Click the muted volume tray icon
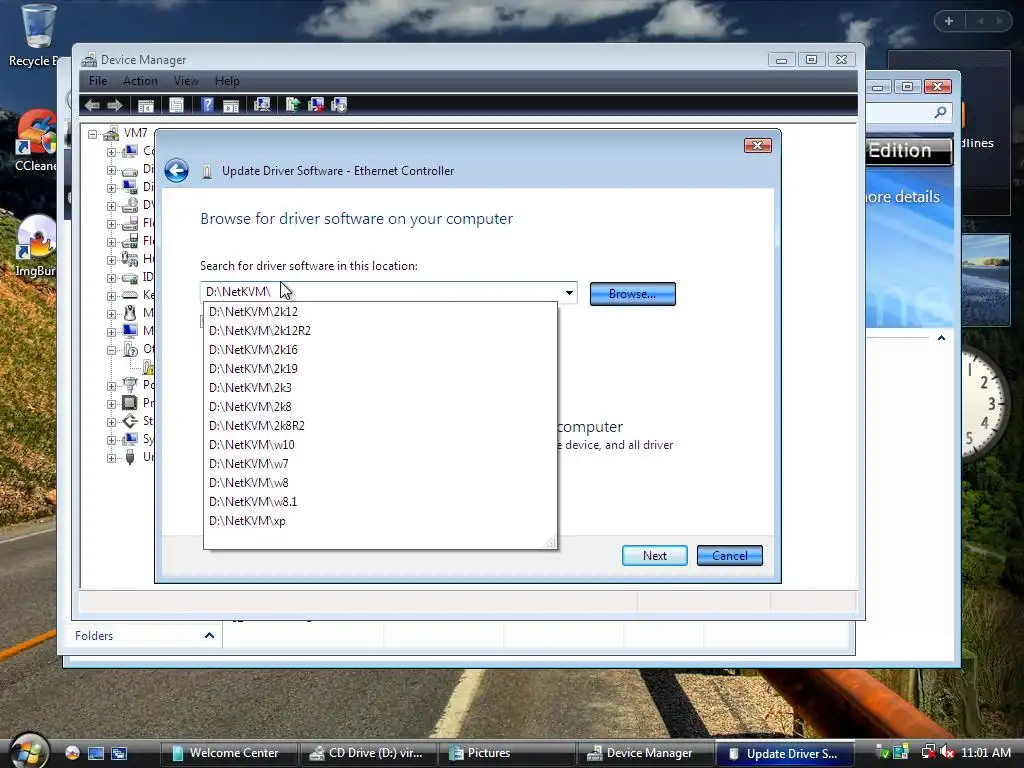The width and height of the screenshot is (1024, 768). 947,753
